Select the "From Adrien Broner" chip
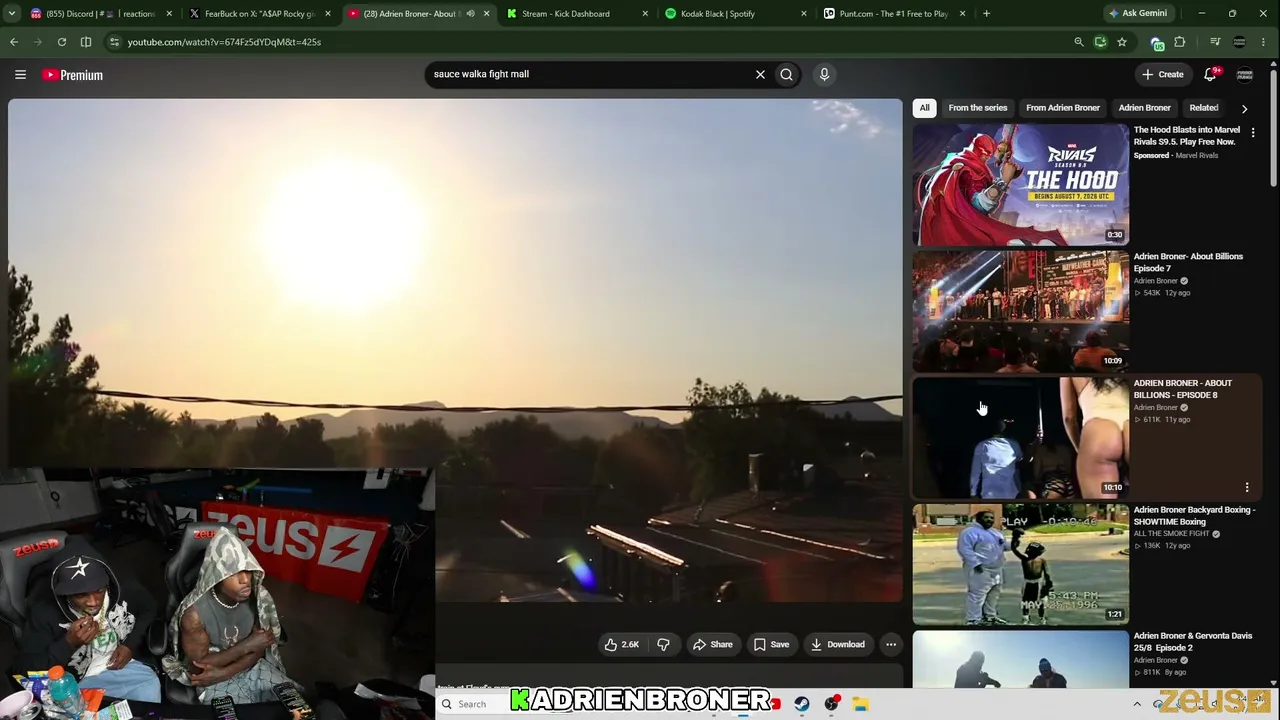Image resolution: width=1280 pixels, height=720 pixels. click(x=1063, y=108)
